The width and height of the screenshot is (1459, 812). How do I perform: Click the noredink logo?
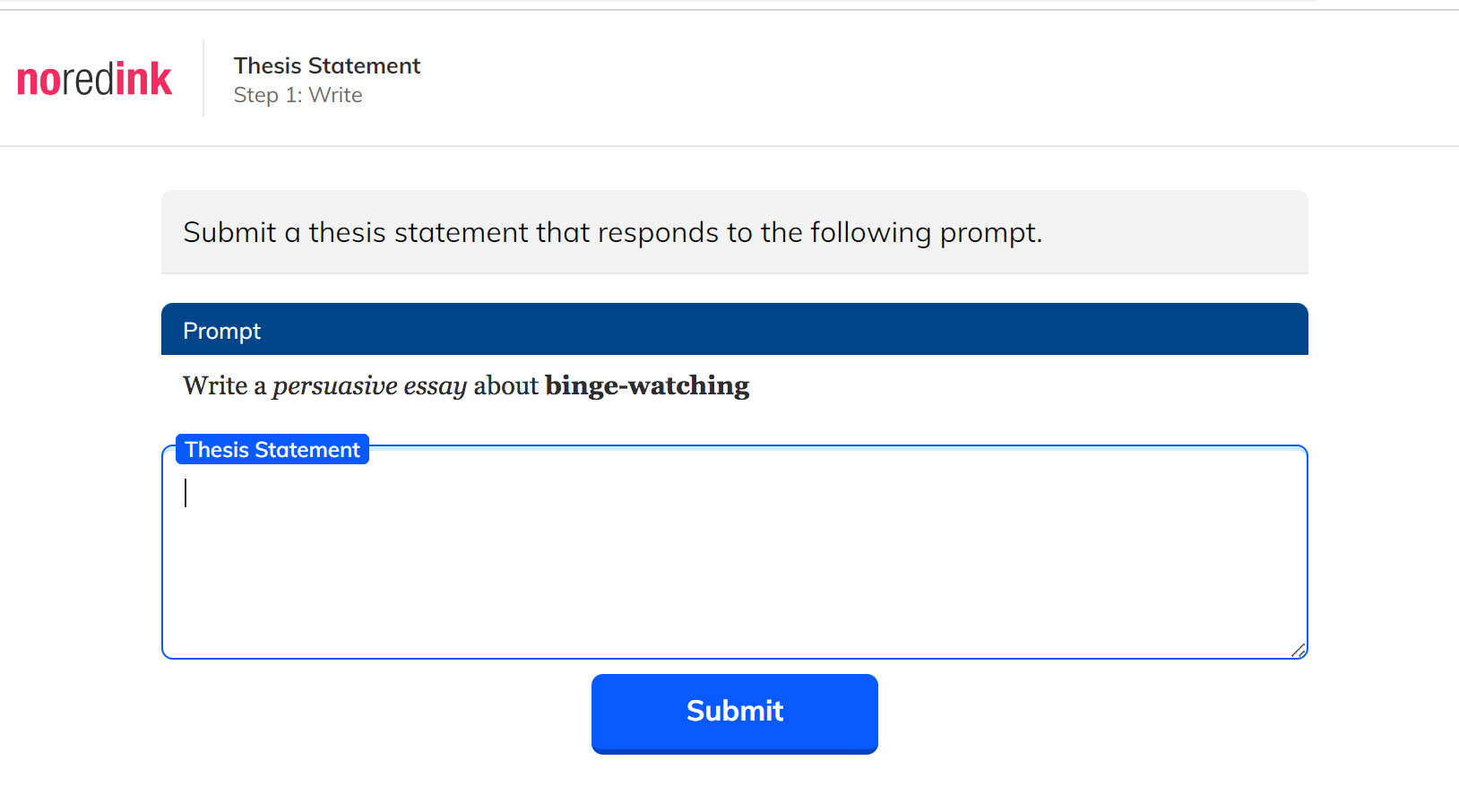click(94, 79)
